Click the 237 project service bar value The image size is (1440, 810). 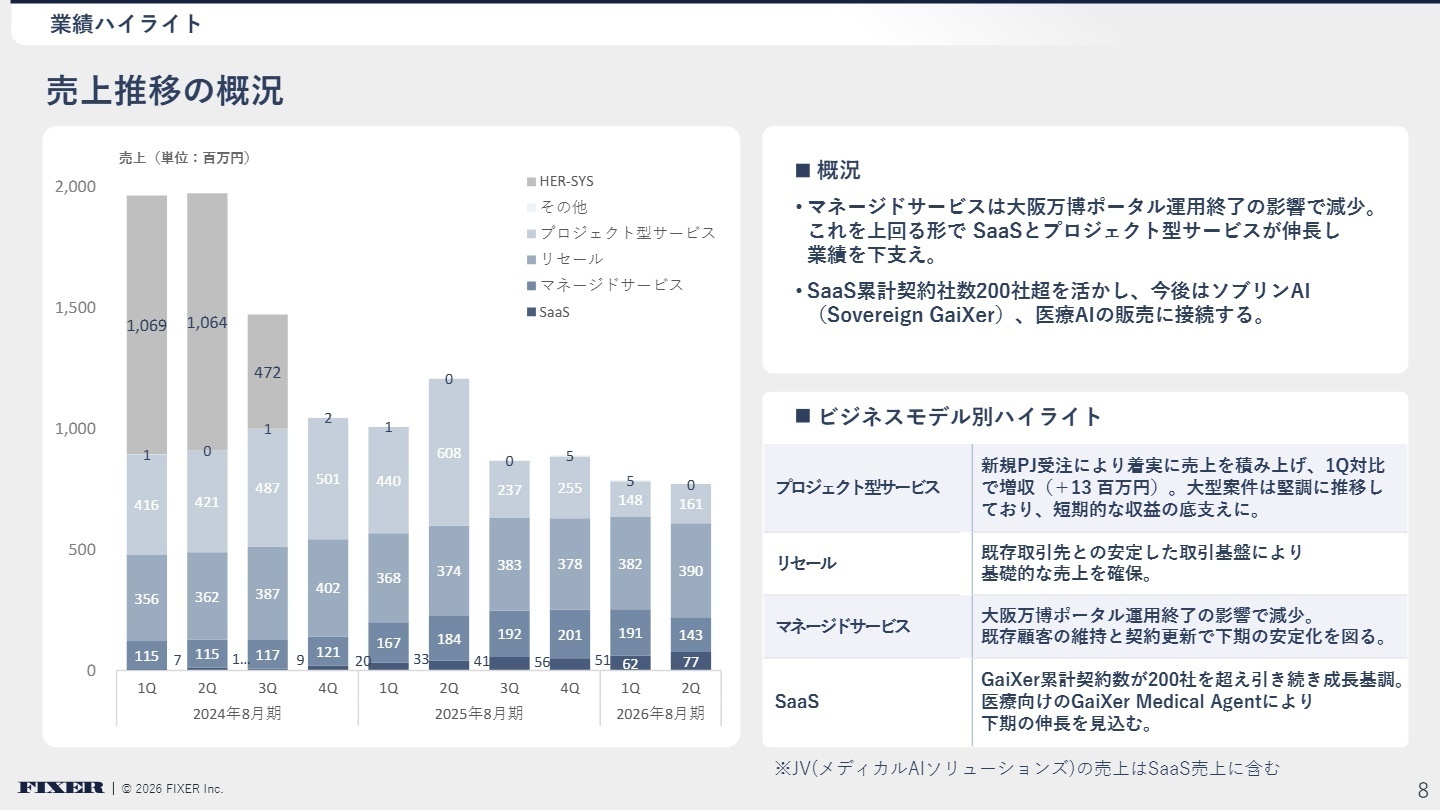[510, 491]
